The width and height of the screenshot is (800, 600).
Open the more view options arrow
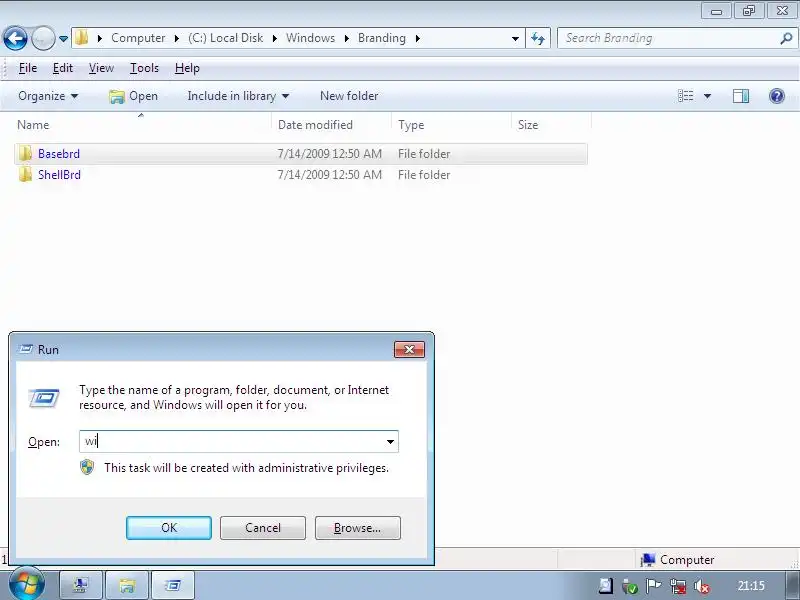707,96
